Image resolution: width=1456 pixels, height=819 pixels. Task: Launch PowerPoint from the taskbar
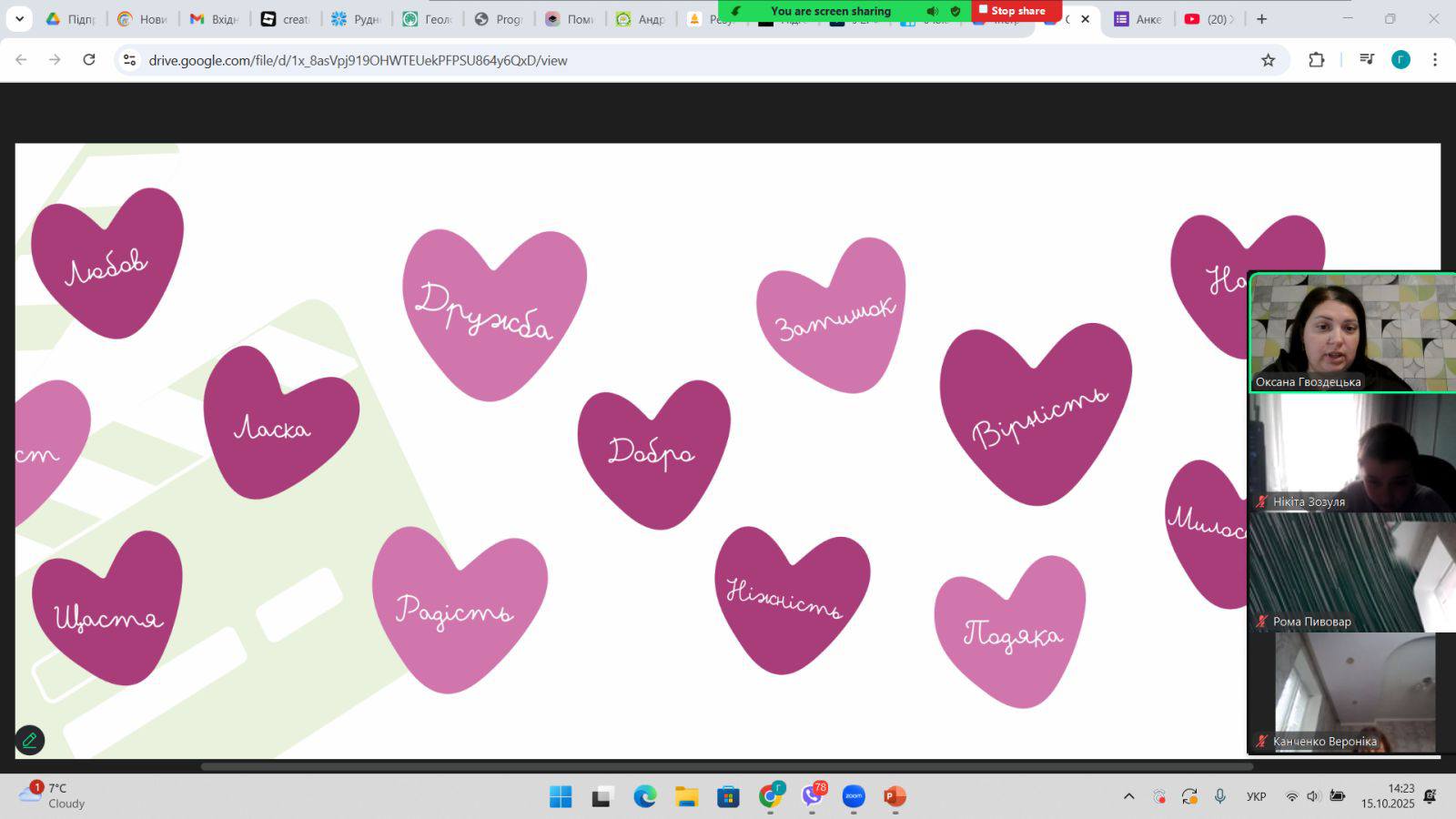coord(895,797)
